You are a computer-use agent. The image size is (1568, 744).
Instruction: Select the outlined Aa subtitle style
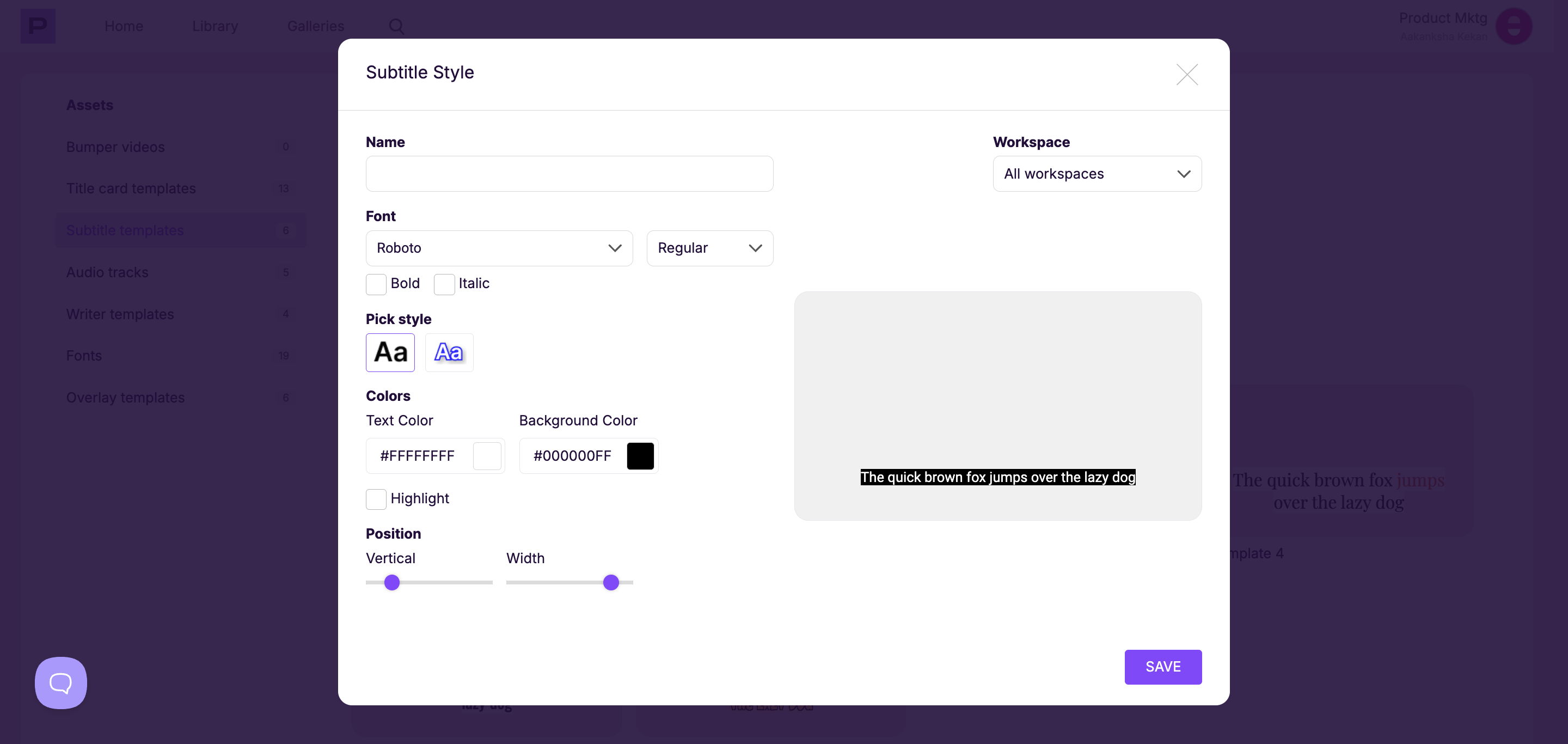pos(449,352)
